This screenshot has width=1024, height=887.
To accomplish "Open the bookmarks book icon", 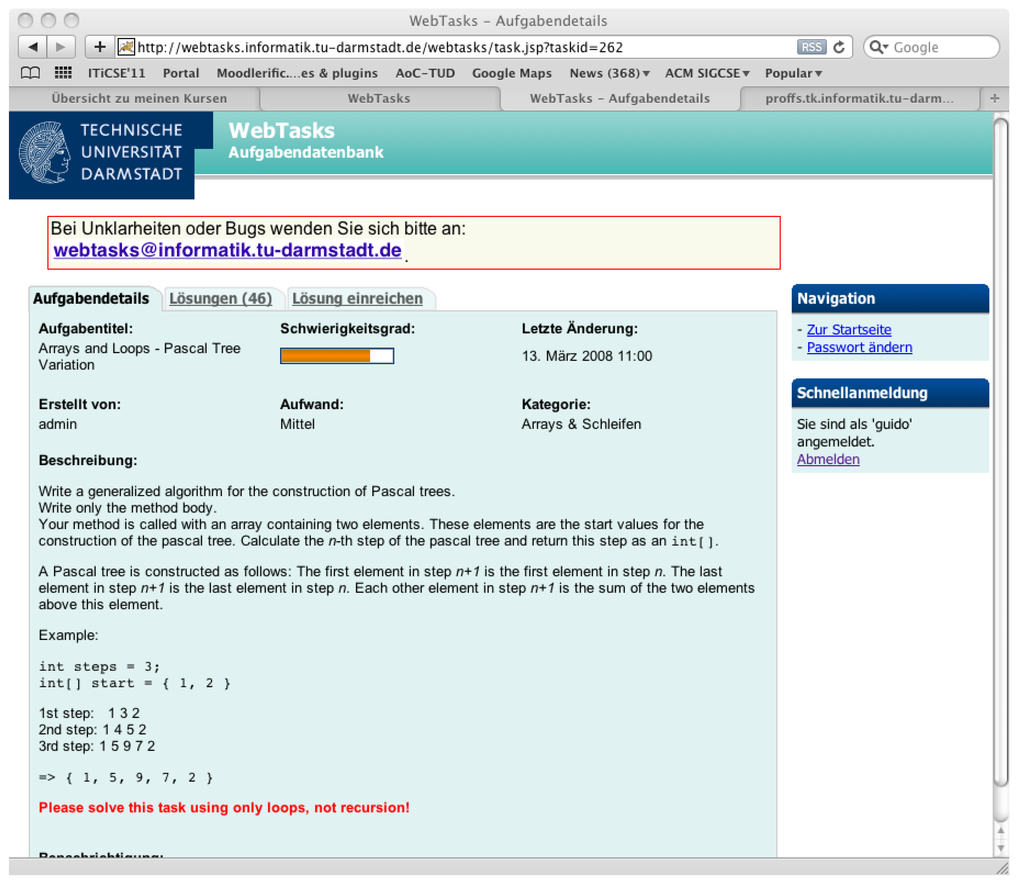I will pyautogui.click(x=31, y=73).
